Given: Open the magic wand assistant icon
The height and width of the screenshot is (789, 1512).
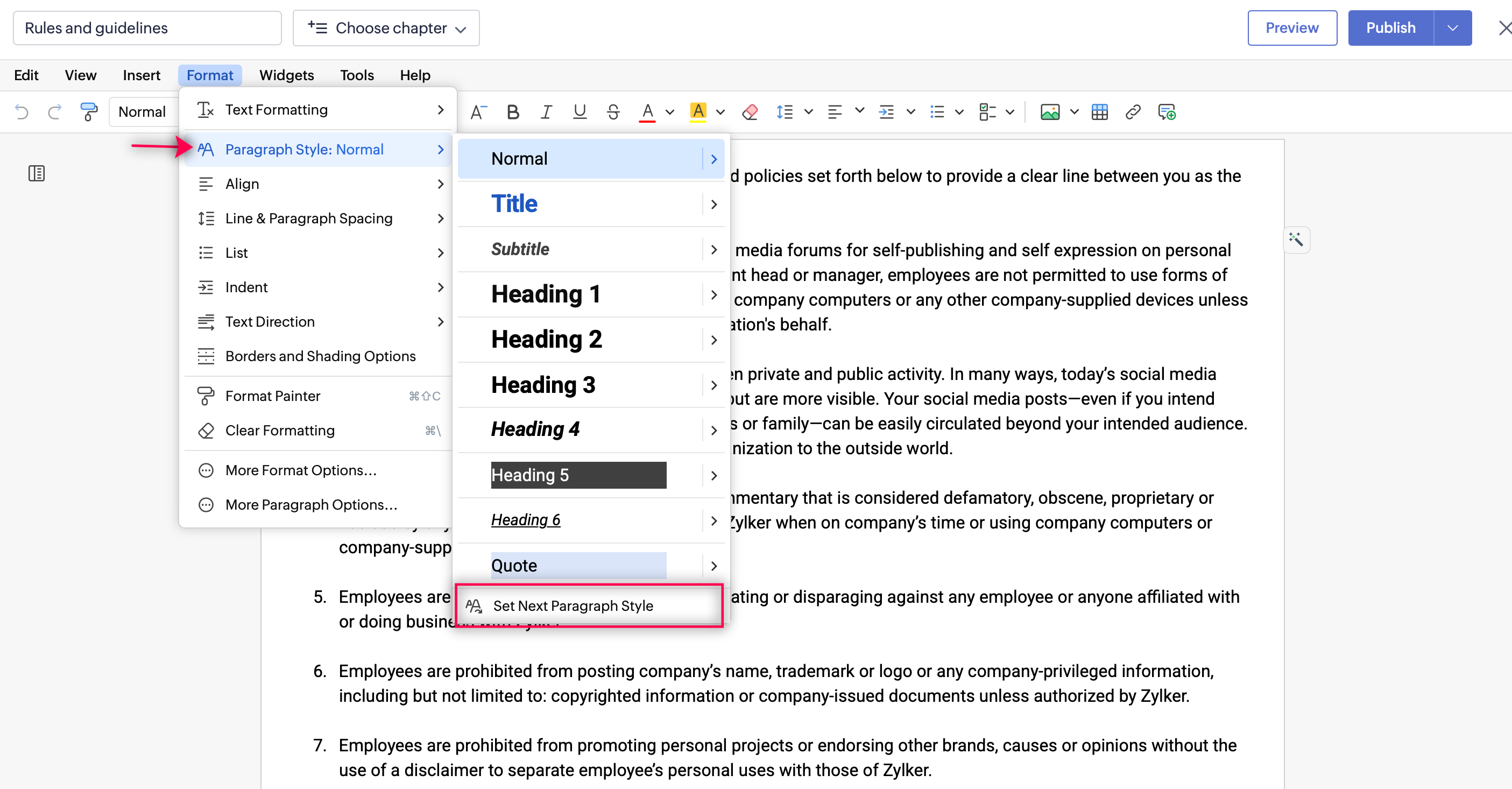Looking at the screenshot, I should [x=1296, y=239].
